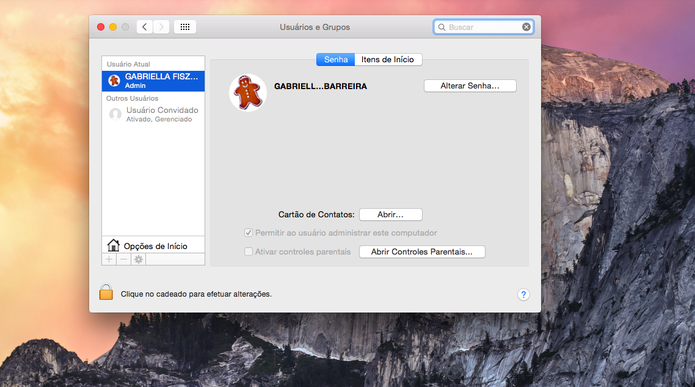Select Usuário Convidado in user list
This screenshot has width=695, height=387.
(x=153, y=114)
